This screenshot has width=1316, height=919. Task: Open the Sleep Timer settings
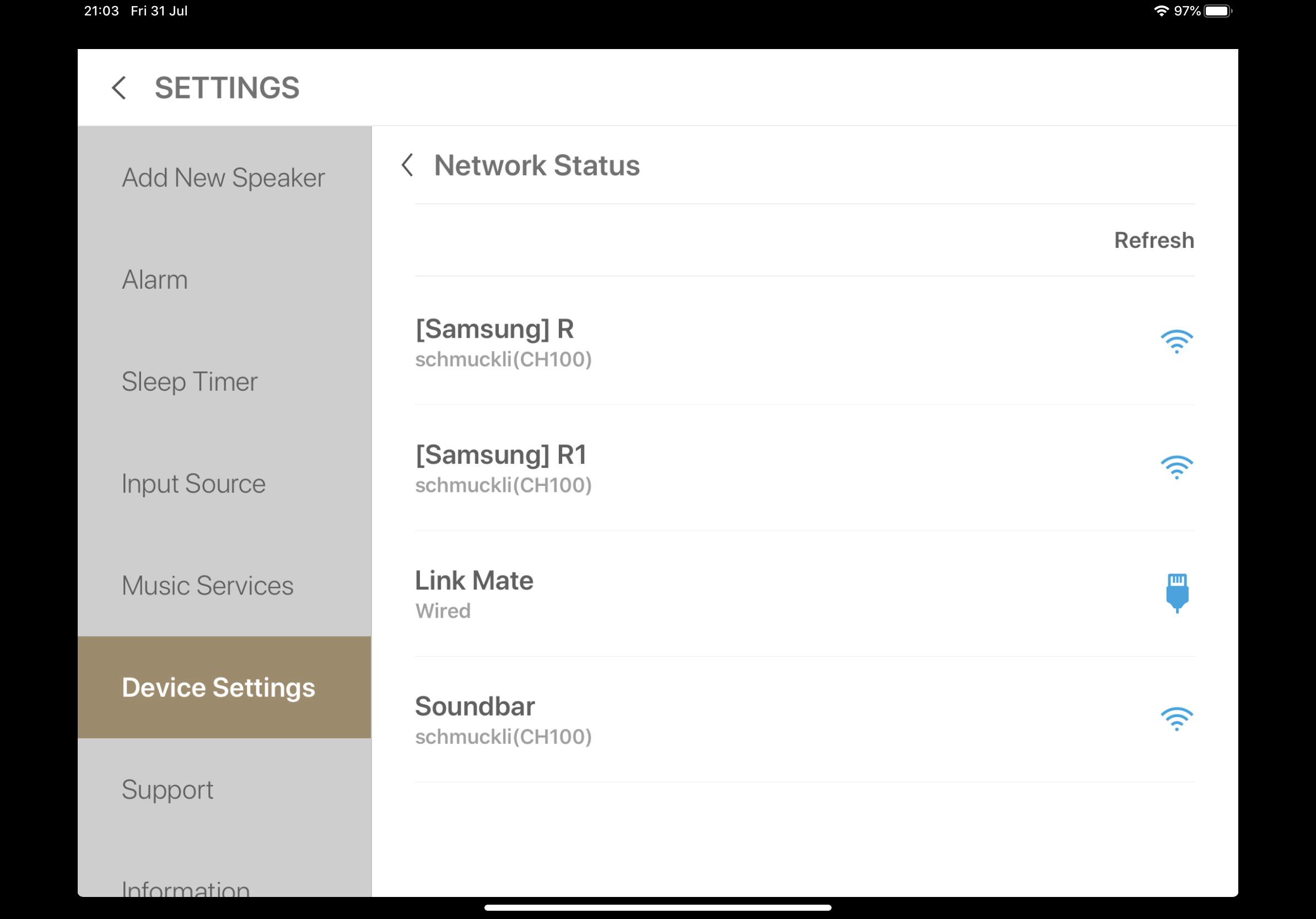(189, 382)
